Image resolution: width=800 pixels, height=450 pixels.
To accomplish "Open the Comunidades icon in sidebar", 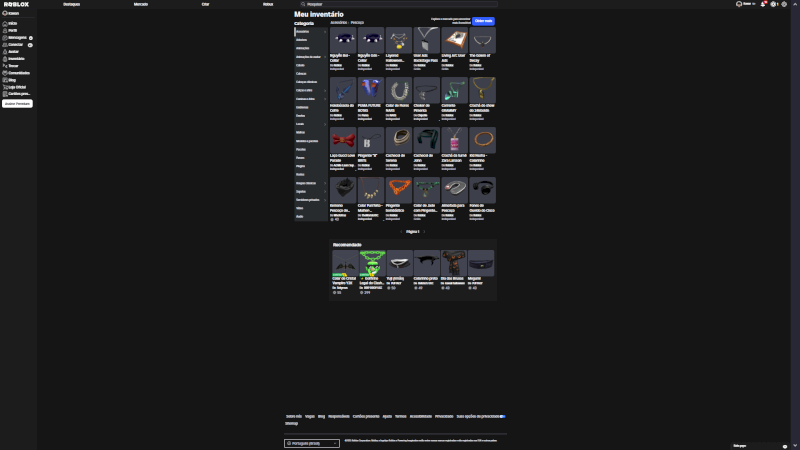I will click(5, 73).
